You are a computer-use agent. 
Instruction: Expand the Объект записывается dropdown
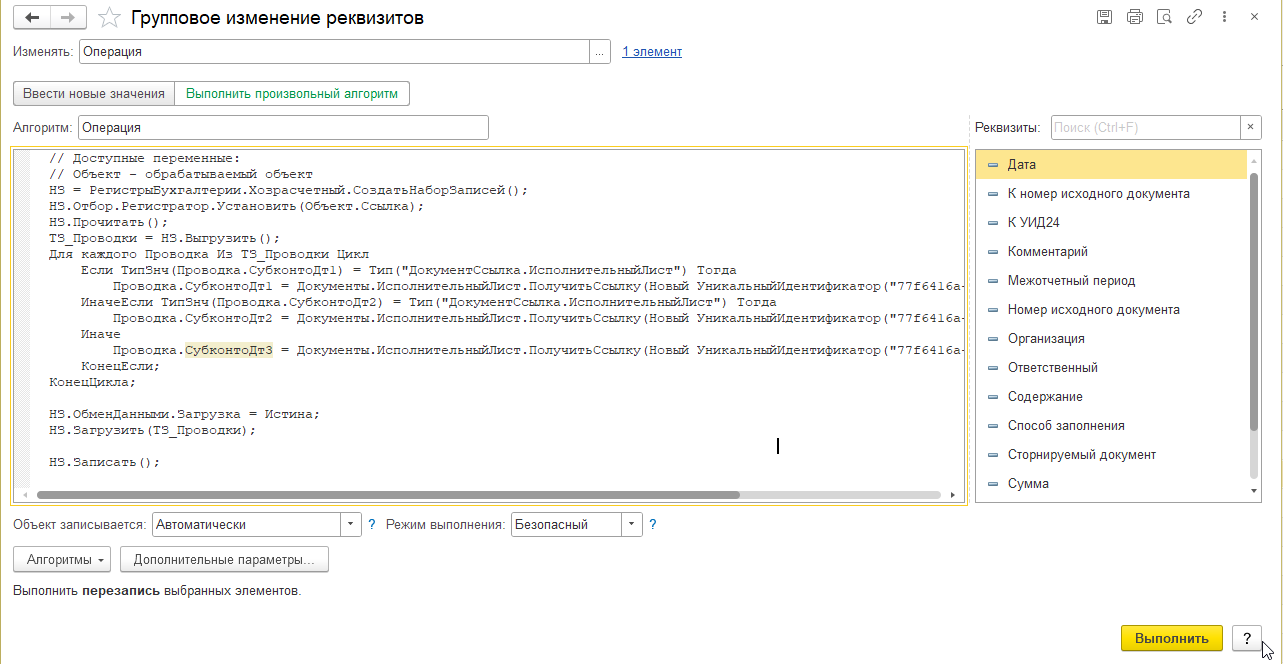pos(351,524)
